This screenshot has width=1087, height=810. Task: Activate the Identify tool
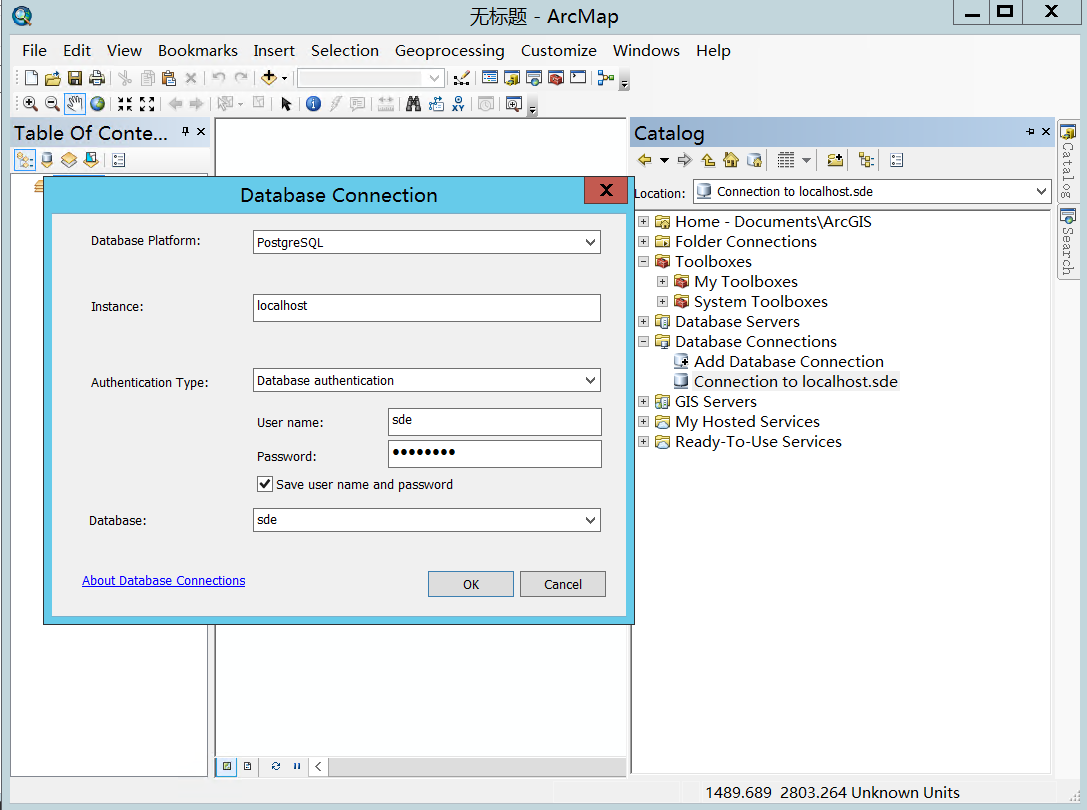313,104
